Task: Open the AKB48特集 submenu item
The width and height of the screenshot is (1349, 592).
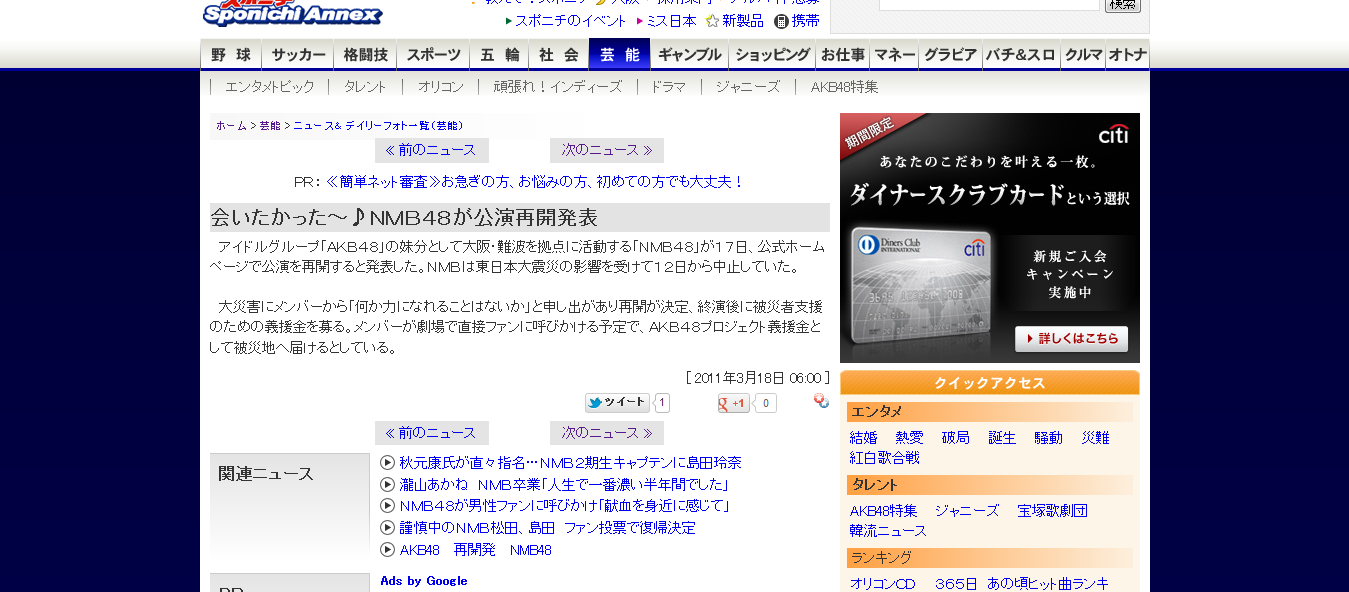Action: pyautogui.click(x=844, y=87)
